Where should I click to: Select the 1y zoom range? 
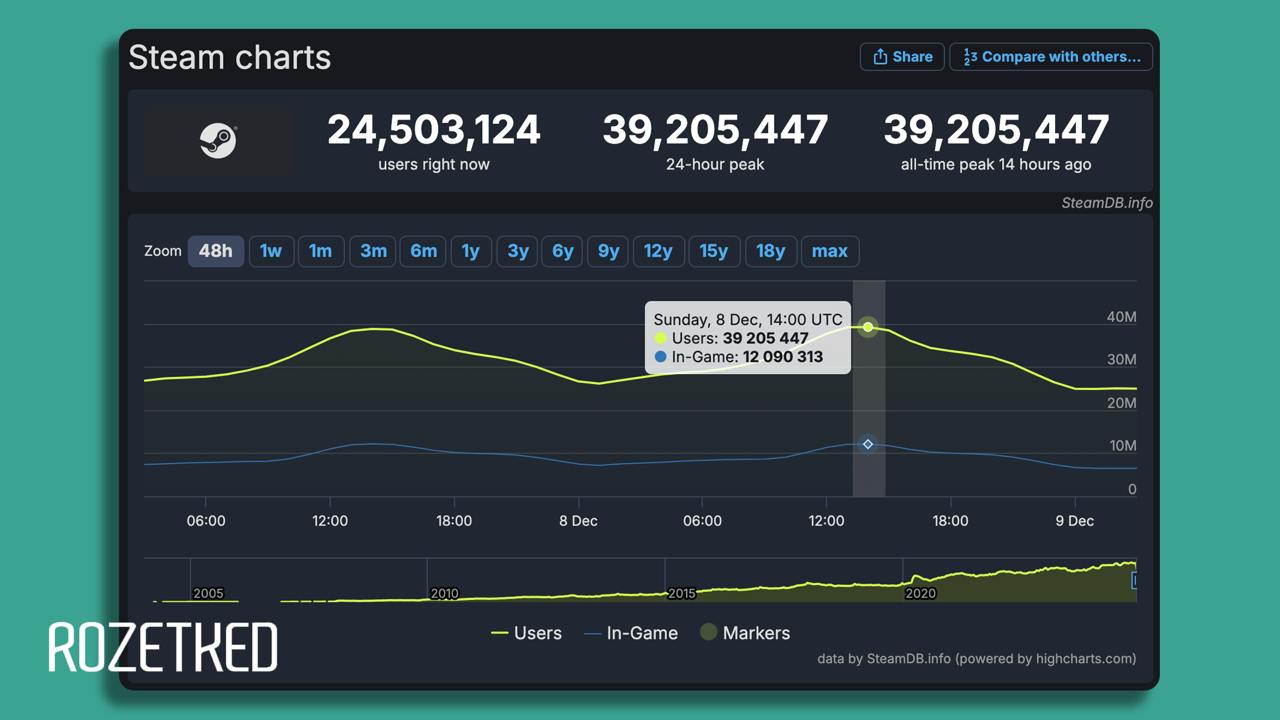tap(471, 251)
